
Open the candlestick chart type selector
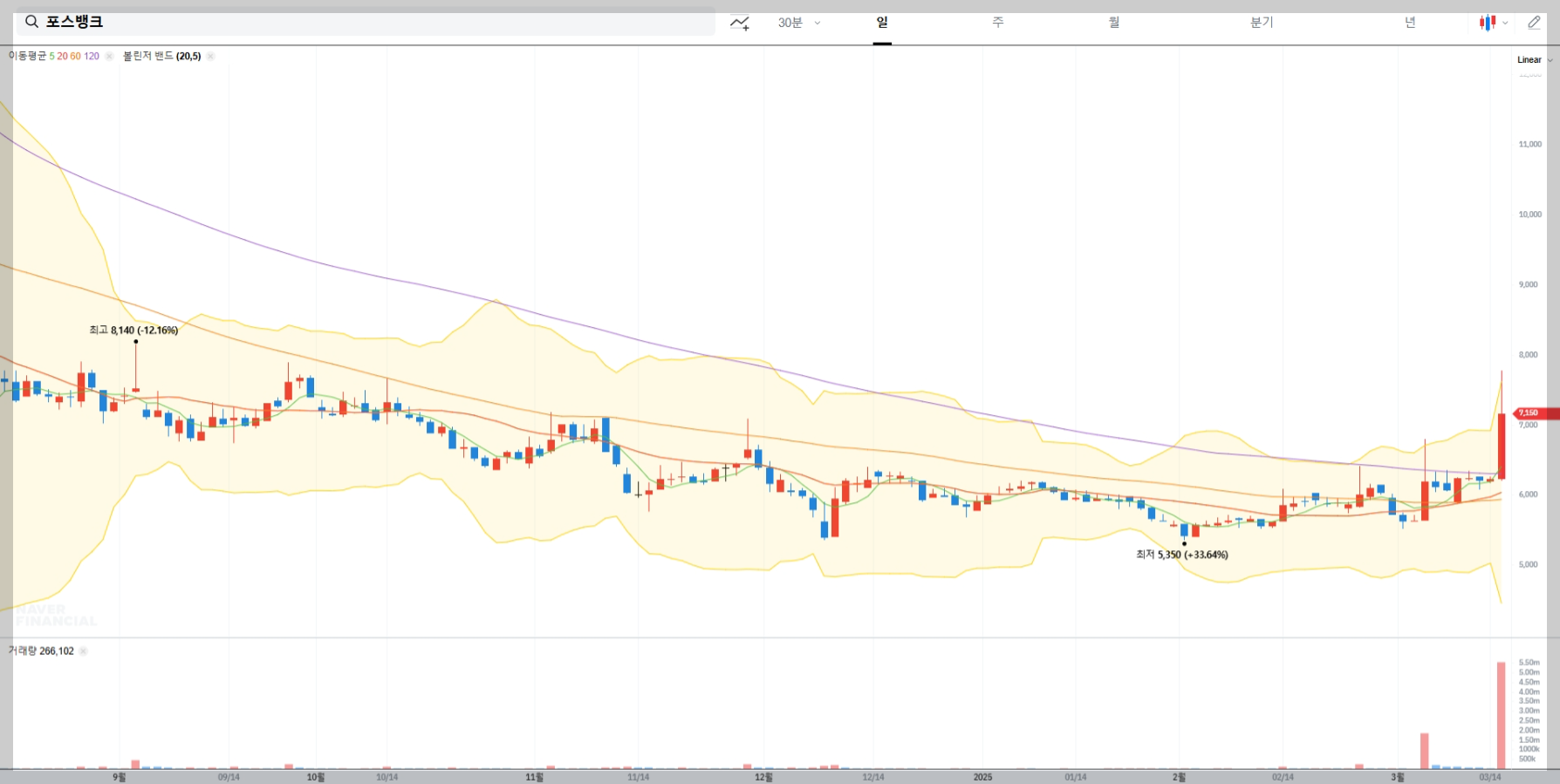(1493, 23)
